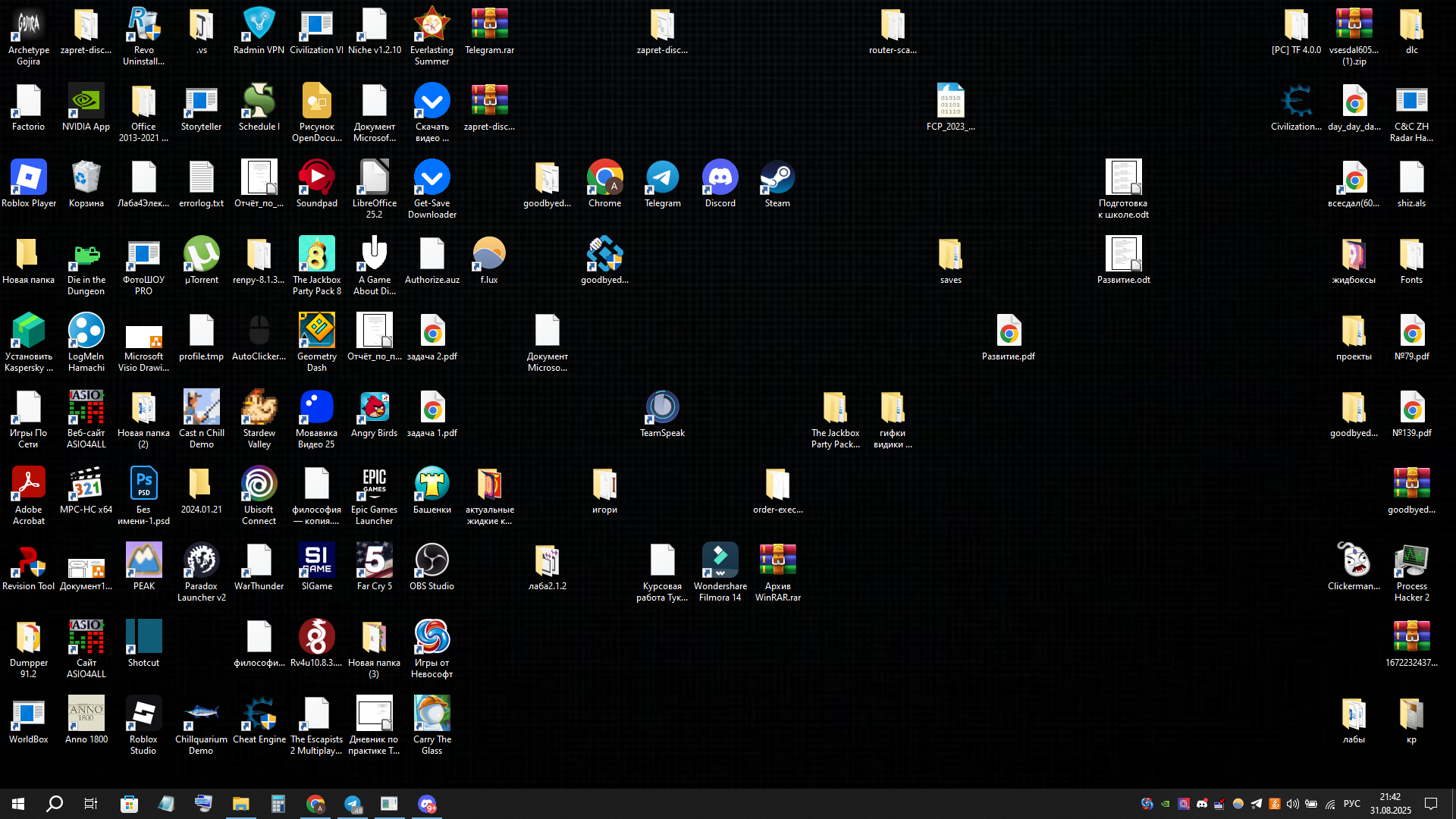The image size is (1456, 819).
Task: Launch Radmin VPN shortcut
Action: pos(259,31)
